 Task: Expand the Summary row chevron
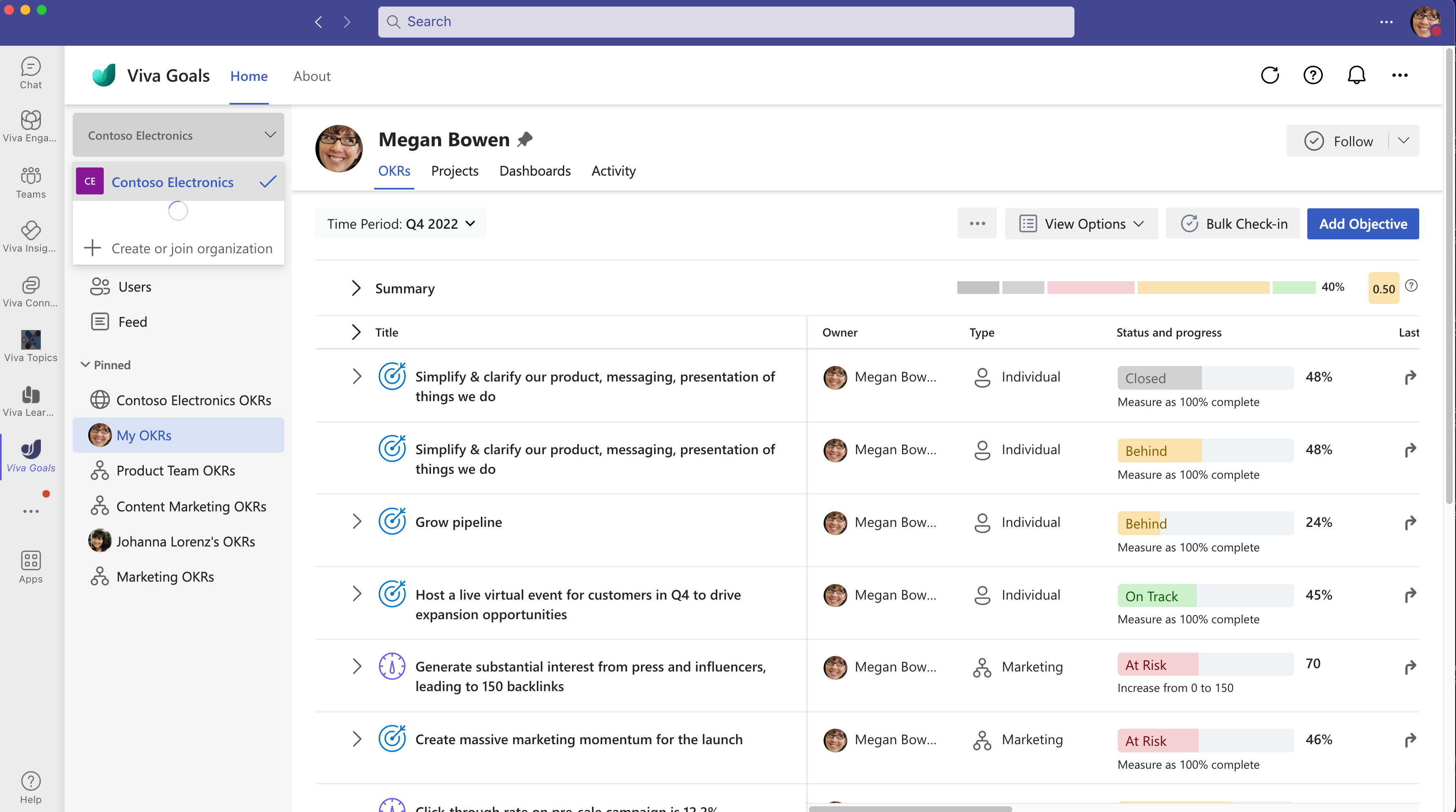coord(355,288)
